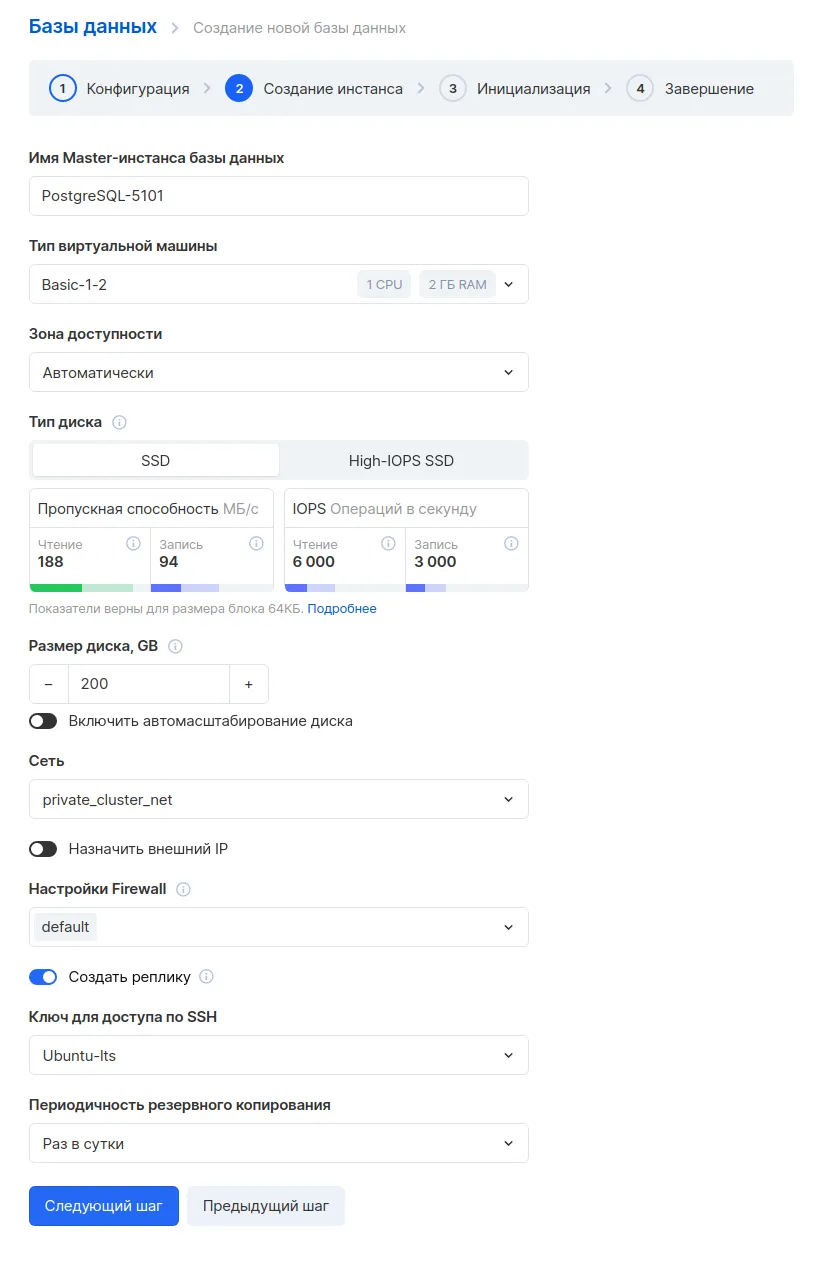Open Периодичность резервного копирования dropdown
Image resolution: width=823 pixels, height=1268 pixels.
(279, 1143)
